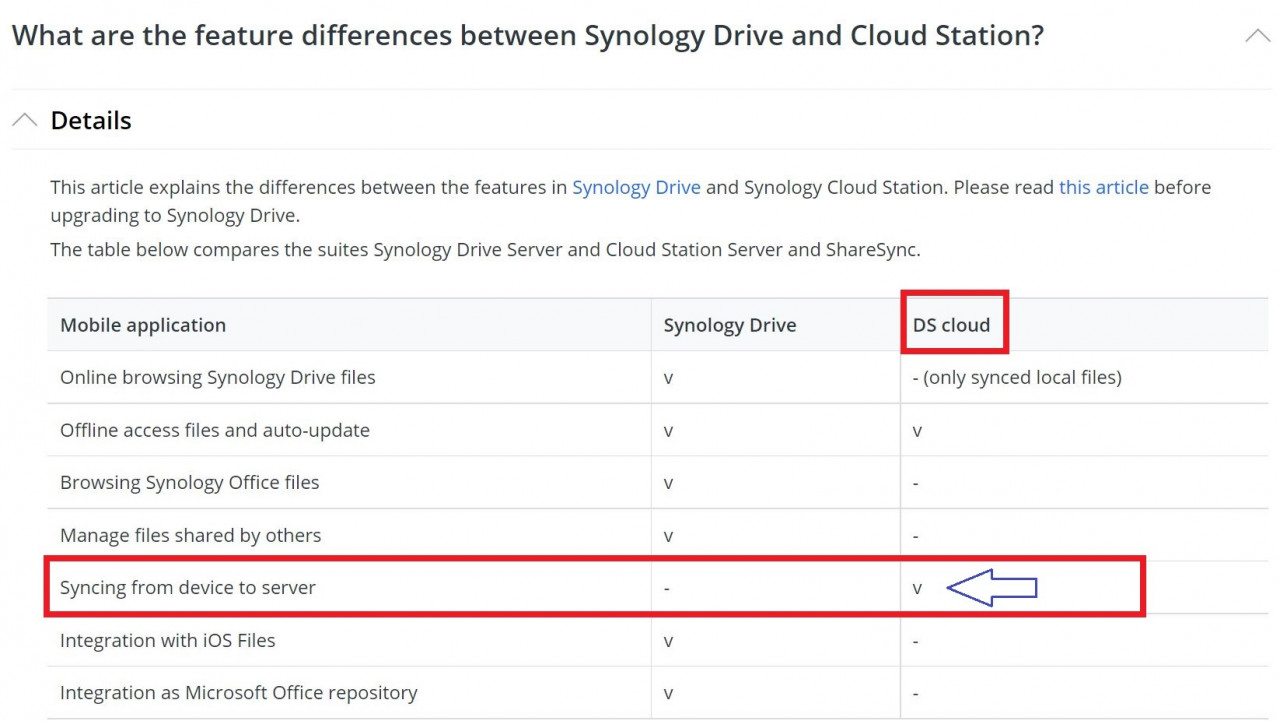Viewport: 1280px width, 721px height.
Task: Open the this article hyperlink
Action: click(1103, 187)
